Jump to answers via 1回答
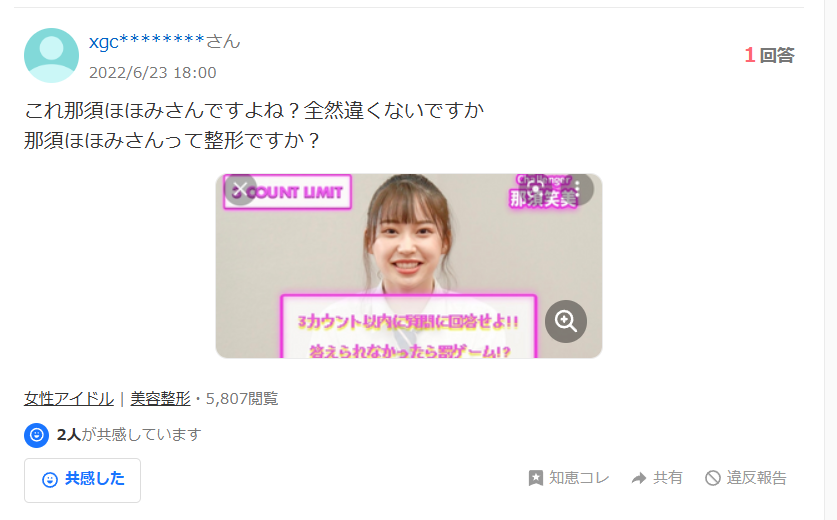This screenshot has width=837, height=520. click(x=769, y=55)
